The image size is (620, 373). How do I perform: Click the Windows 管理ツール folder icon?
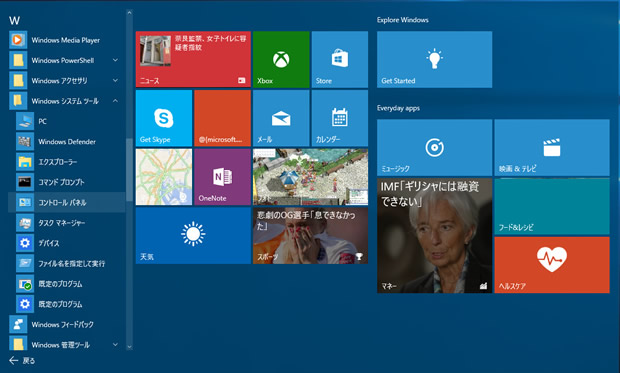pyautogui.click(x=18, y=344)
